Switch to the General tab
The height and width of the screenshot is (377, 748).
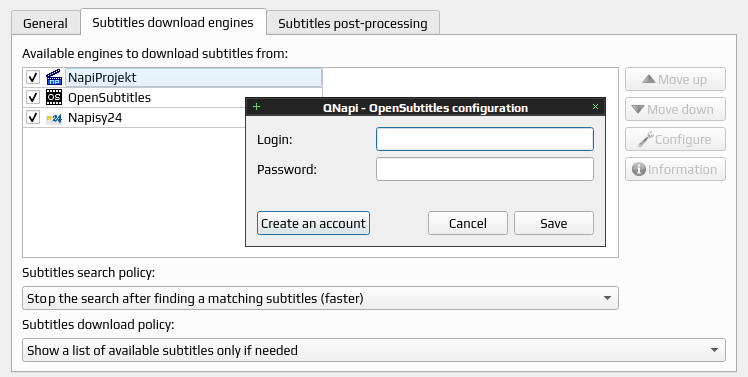[45, 23]
